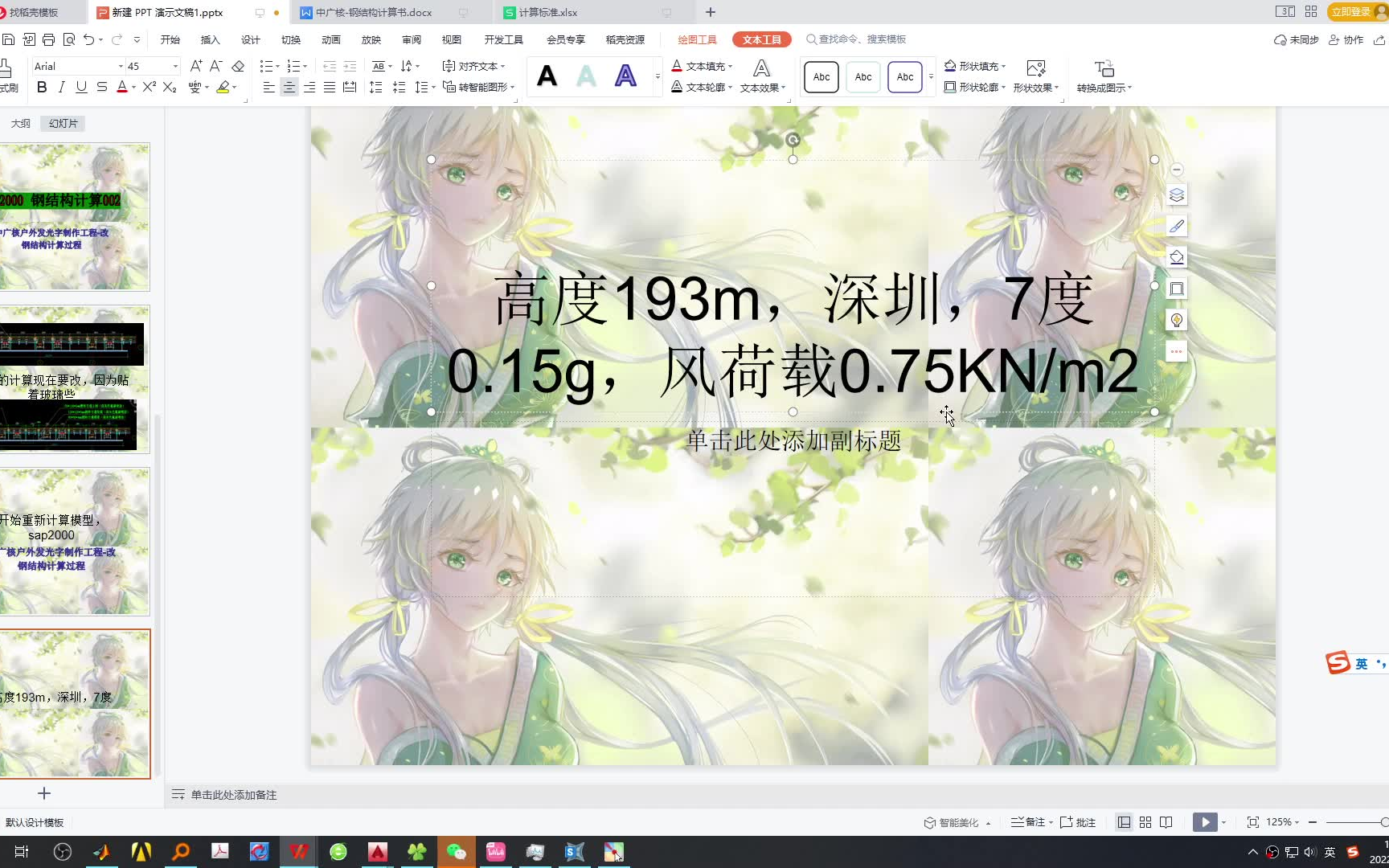
Task: Increase font size with A+ icon
Action: tap(195, 66)
